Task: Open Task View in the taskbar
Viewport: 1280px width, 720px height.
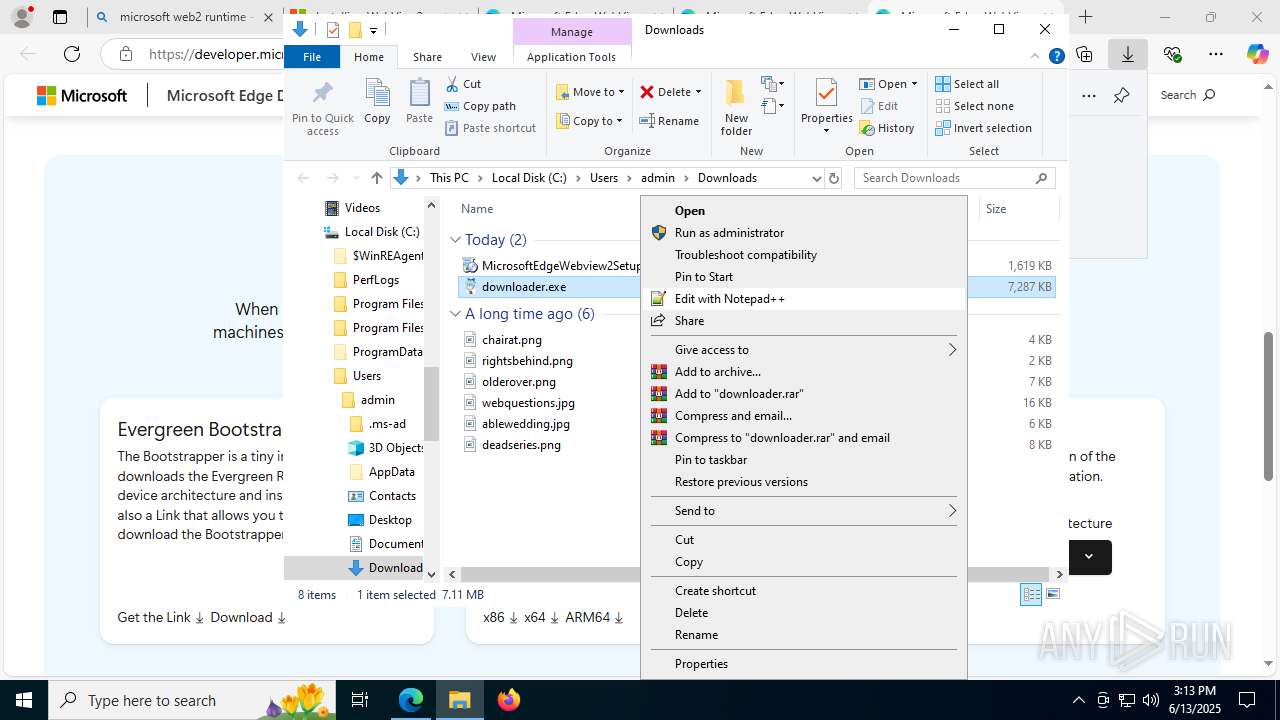Action: [x=360, y=700]
